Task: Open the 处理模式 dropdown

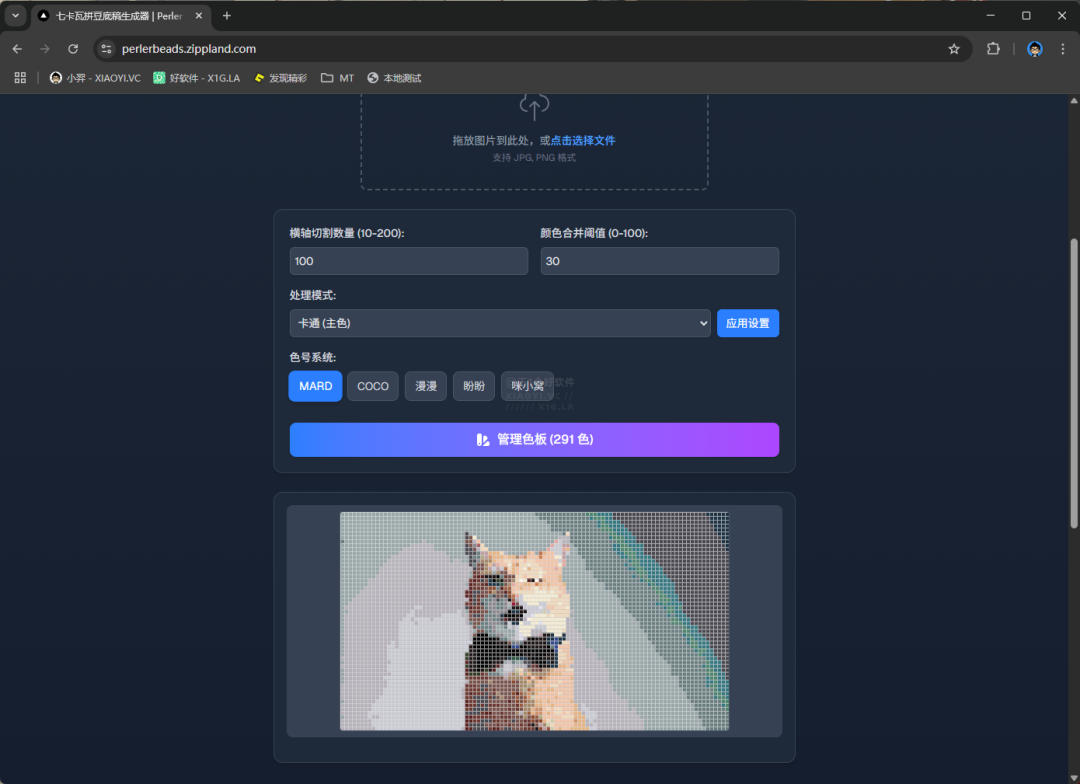Action: (x=500, y=323)
